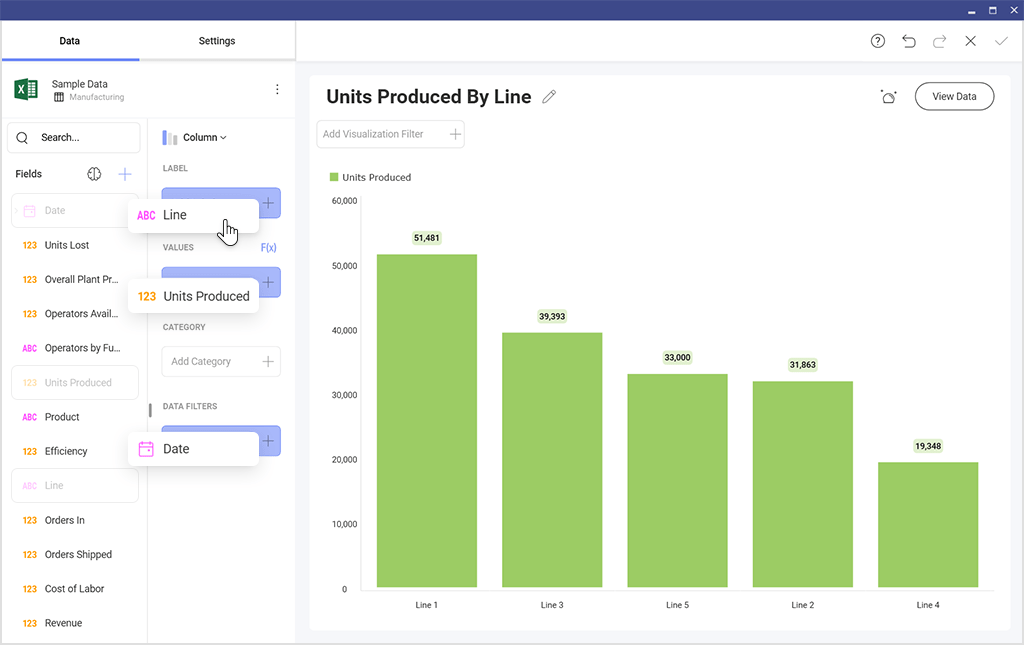Click the Undo icon in the toolbar
1024x645 pixels.
[909, 41]
